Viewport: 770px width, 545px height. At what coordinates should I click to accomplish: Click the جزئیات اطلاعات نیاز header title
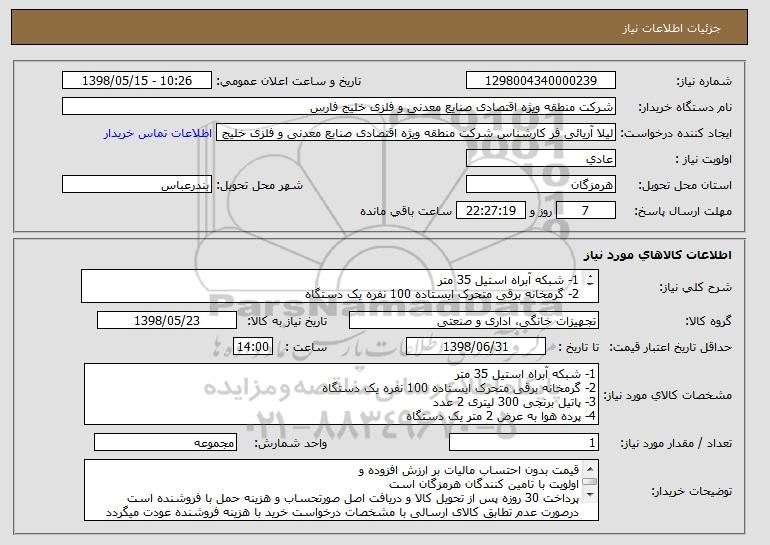tap(671, 28)
